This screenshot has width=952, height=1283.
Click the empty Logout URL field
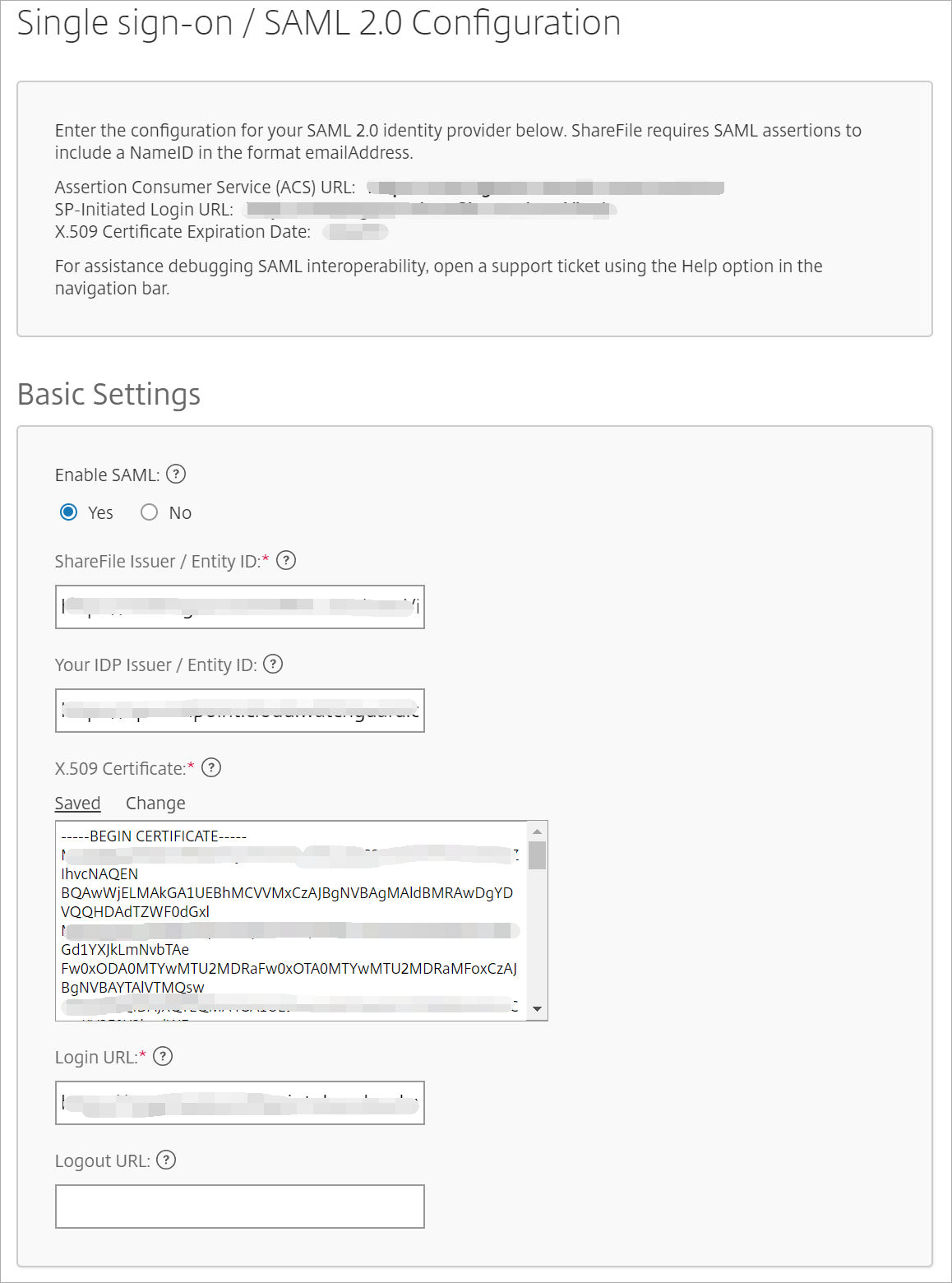239,1207
